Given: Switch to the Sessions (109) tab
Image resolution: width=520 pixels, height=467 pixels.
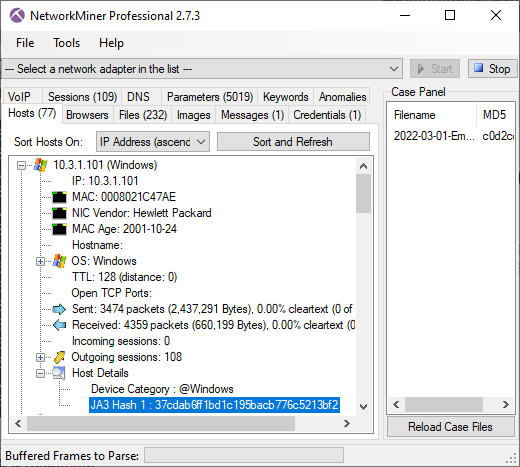Looking at the screenshot, I should [x=82, y=97].
